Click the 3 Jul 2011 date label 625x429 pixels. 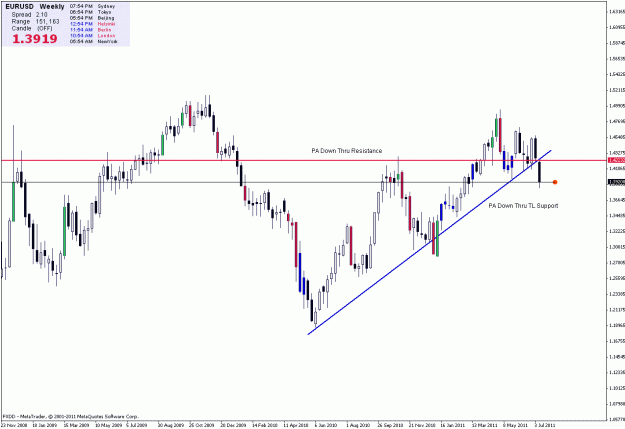pos(545,425)
